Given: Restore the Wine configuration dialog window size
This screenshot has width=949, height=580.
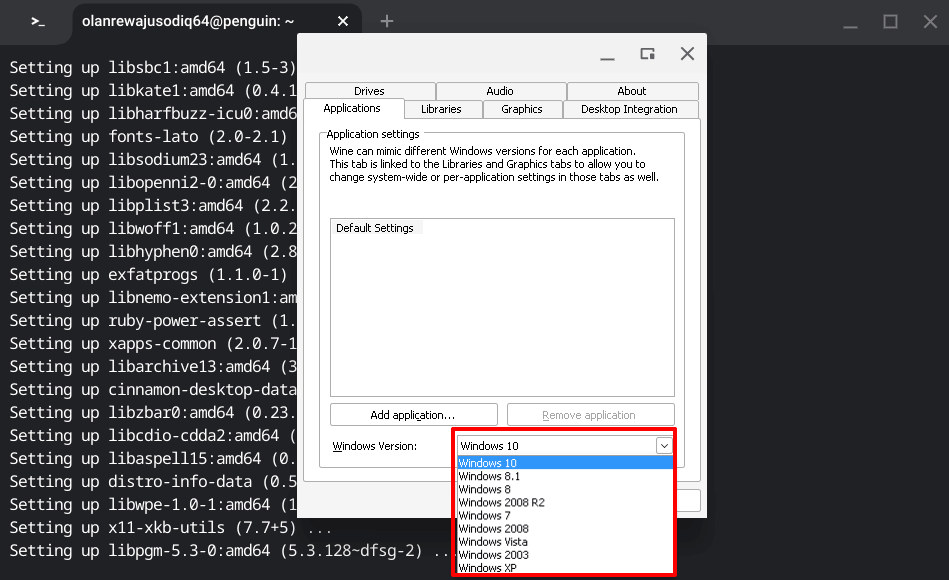Looking at the screenshot, I should [x=648, y=54].
